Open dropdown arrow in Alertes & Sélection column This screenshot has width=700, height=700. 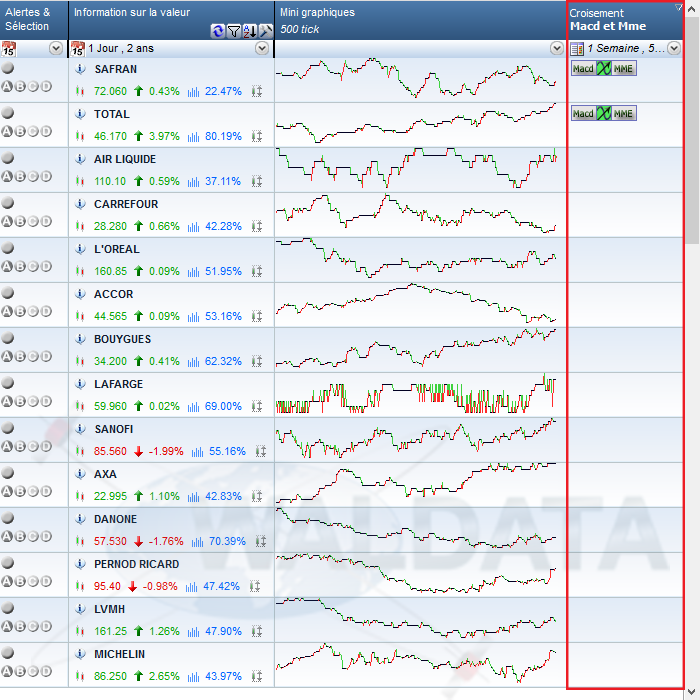[56, 48]
